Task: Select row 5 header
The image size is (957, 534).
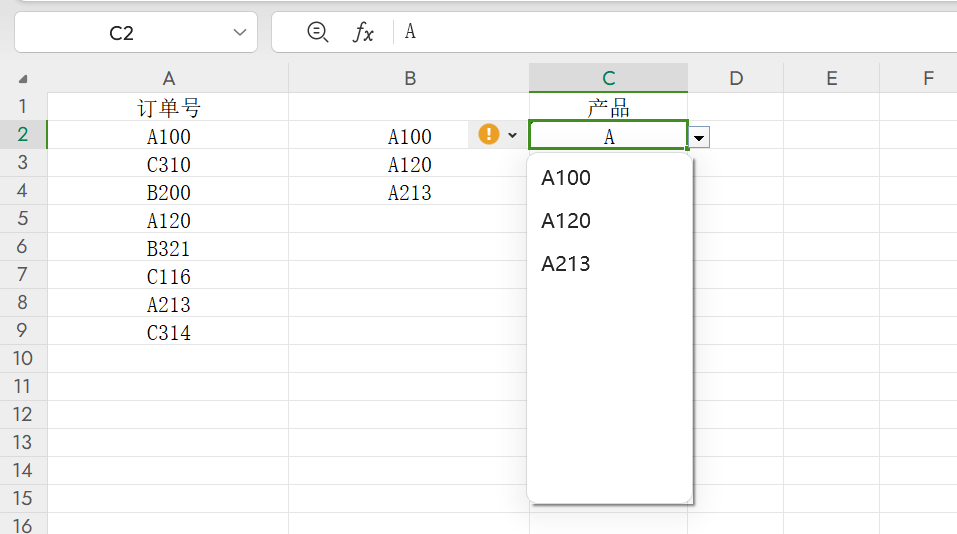Action: pos(23,218)
